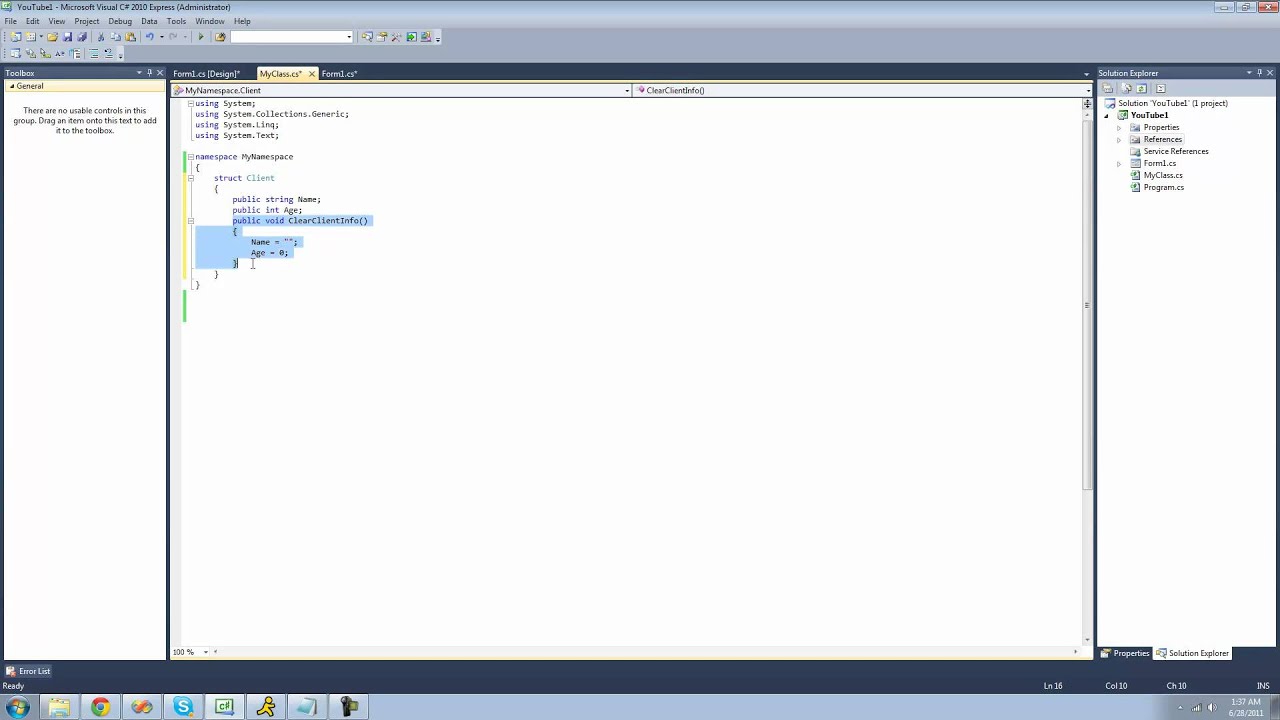Click the Find in Files icon
The width and height of the screenshot is (1280, 720).
(220, 37)
